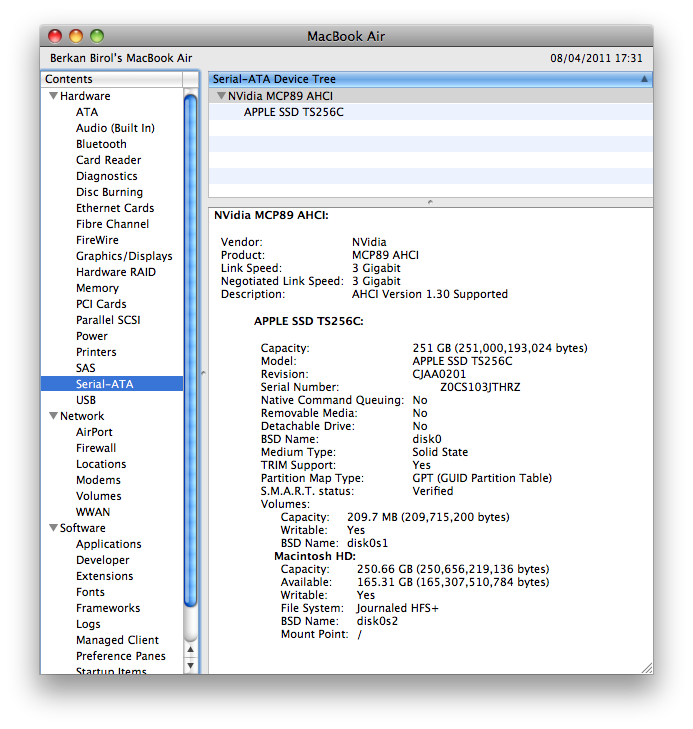Select the highlighted Serial-ATA item
This screenshot has height=729, width=693.
(x=112, y=384)
